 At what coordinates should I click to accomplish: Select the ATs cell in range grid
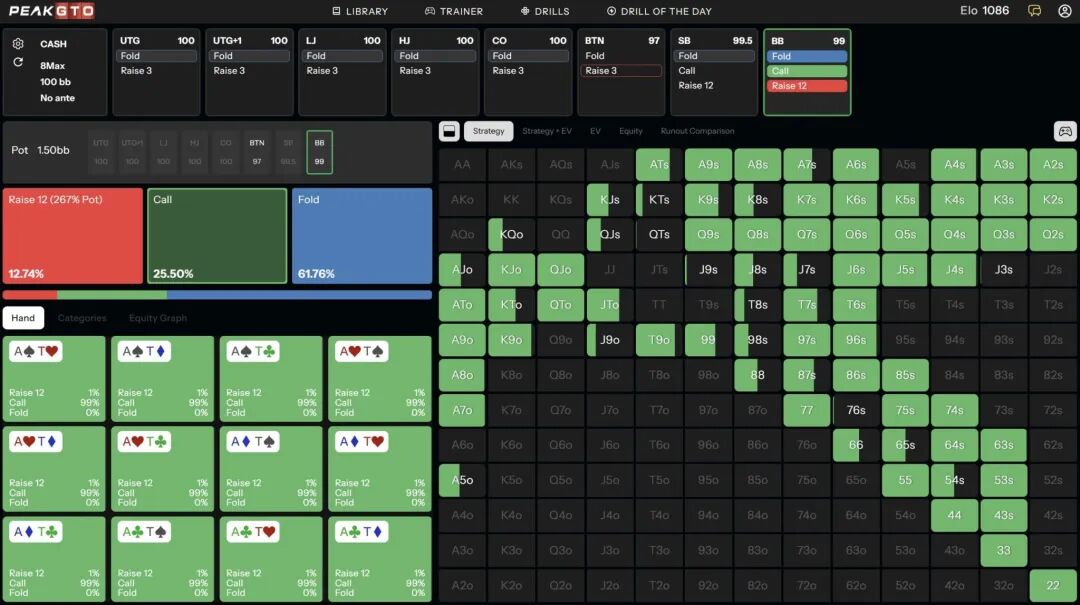659,165
